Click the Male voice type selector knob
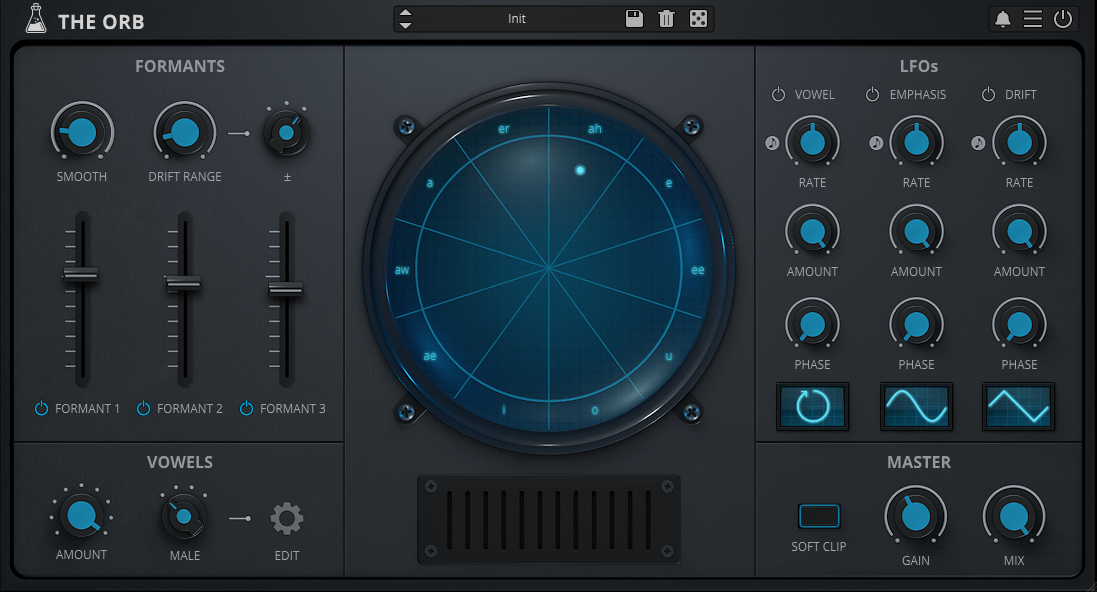Screen dimensions: 1097x592 click(x=184, y=517)
